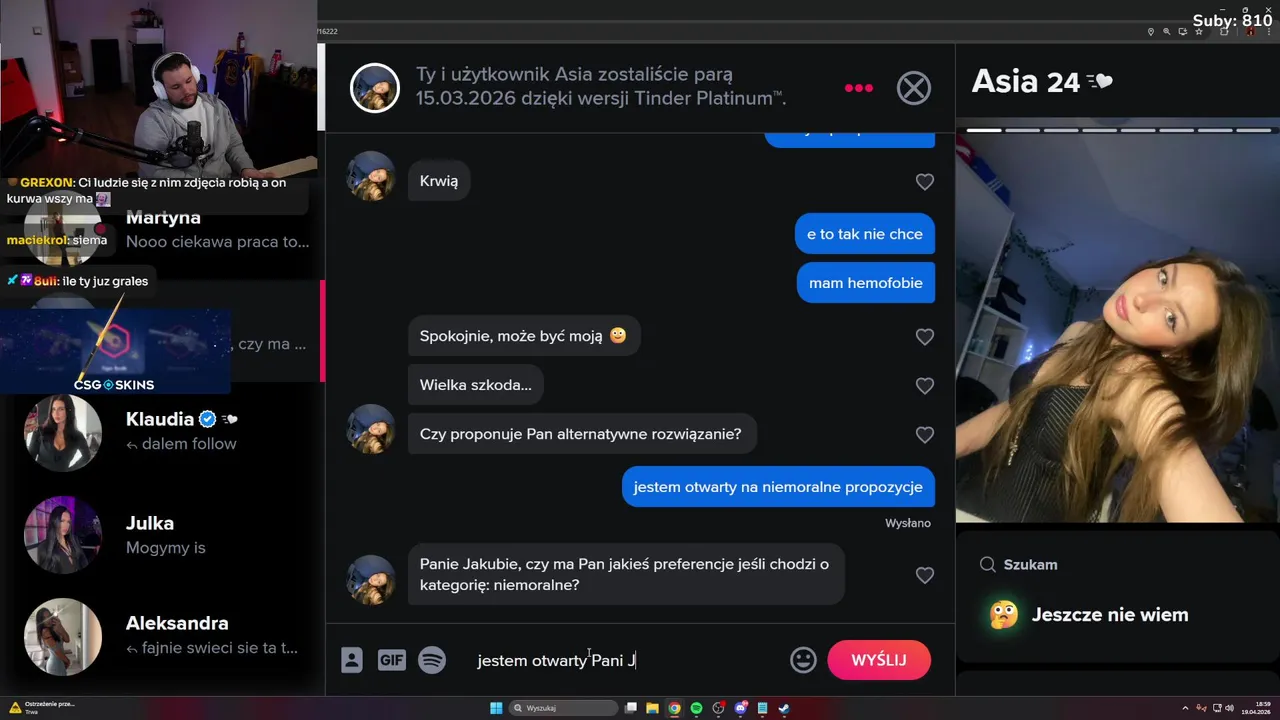The image size is (1280, 720).
Task: Open Spotify from the taskbar
Action: (x=696, y=708)
